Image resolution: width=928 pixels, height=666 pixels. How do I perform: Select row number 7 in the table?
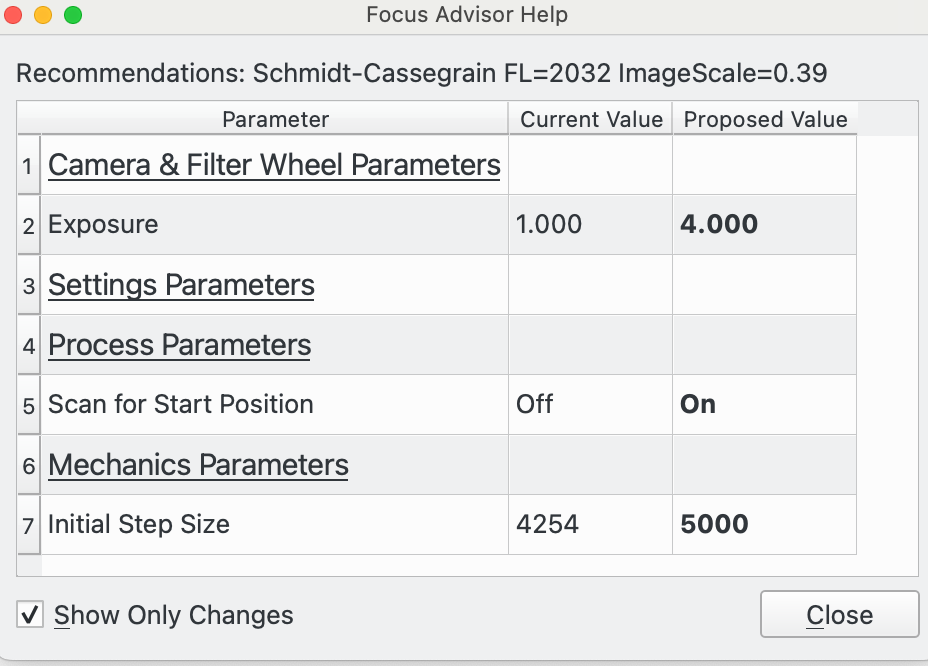tap(28, 524)
